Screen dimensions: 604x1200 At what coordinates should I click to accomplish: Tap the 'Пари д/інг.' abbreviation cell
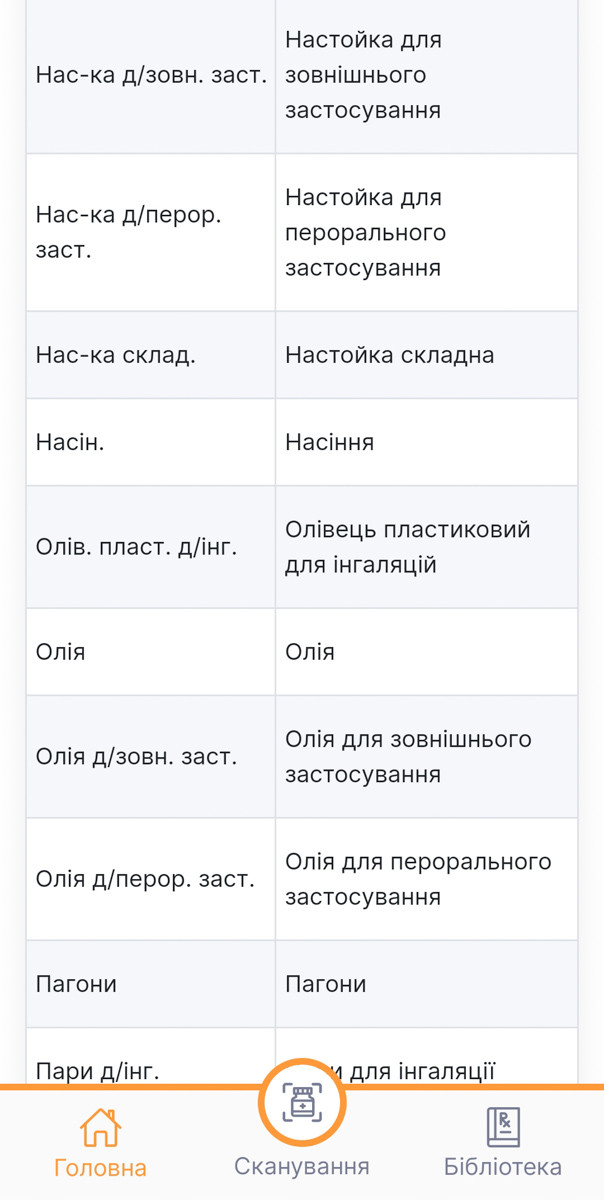point(151,1057)
